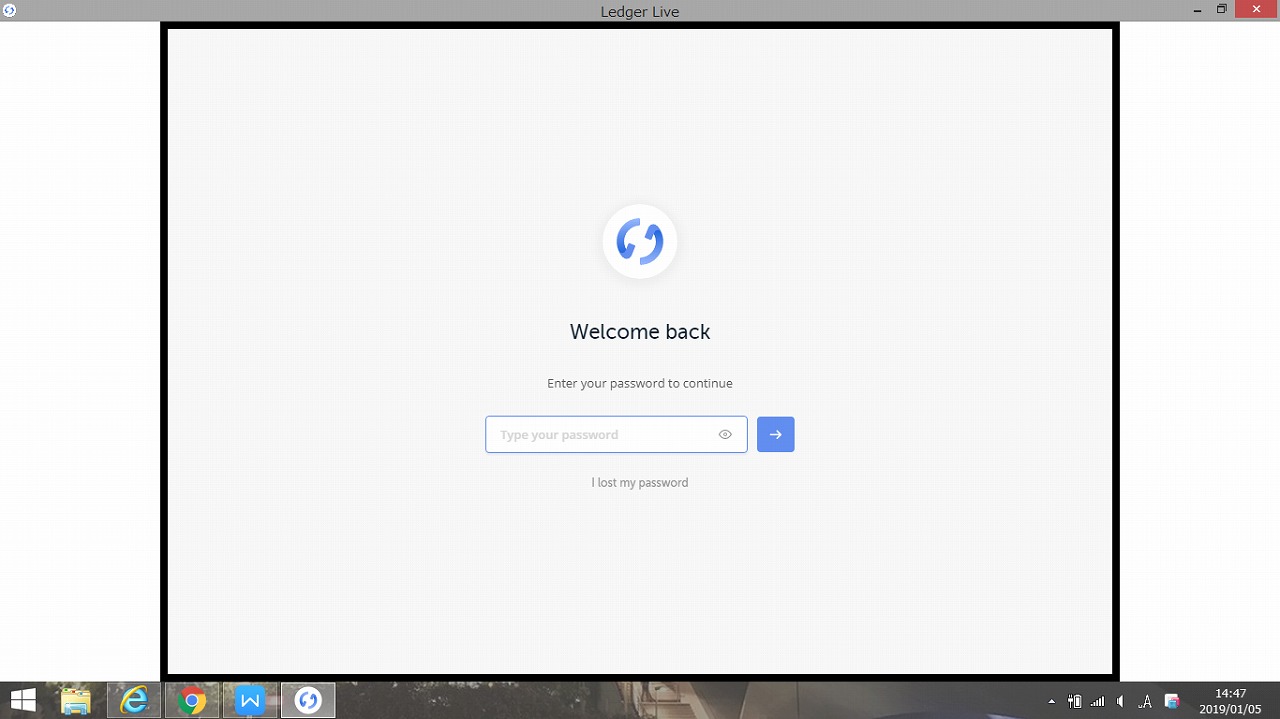Viewport: 1280px width, 719px height.
Task: Open File Explorer from the taskbar
Action: [76, 701]
